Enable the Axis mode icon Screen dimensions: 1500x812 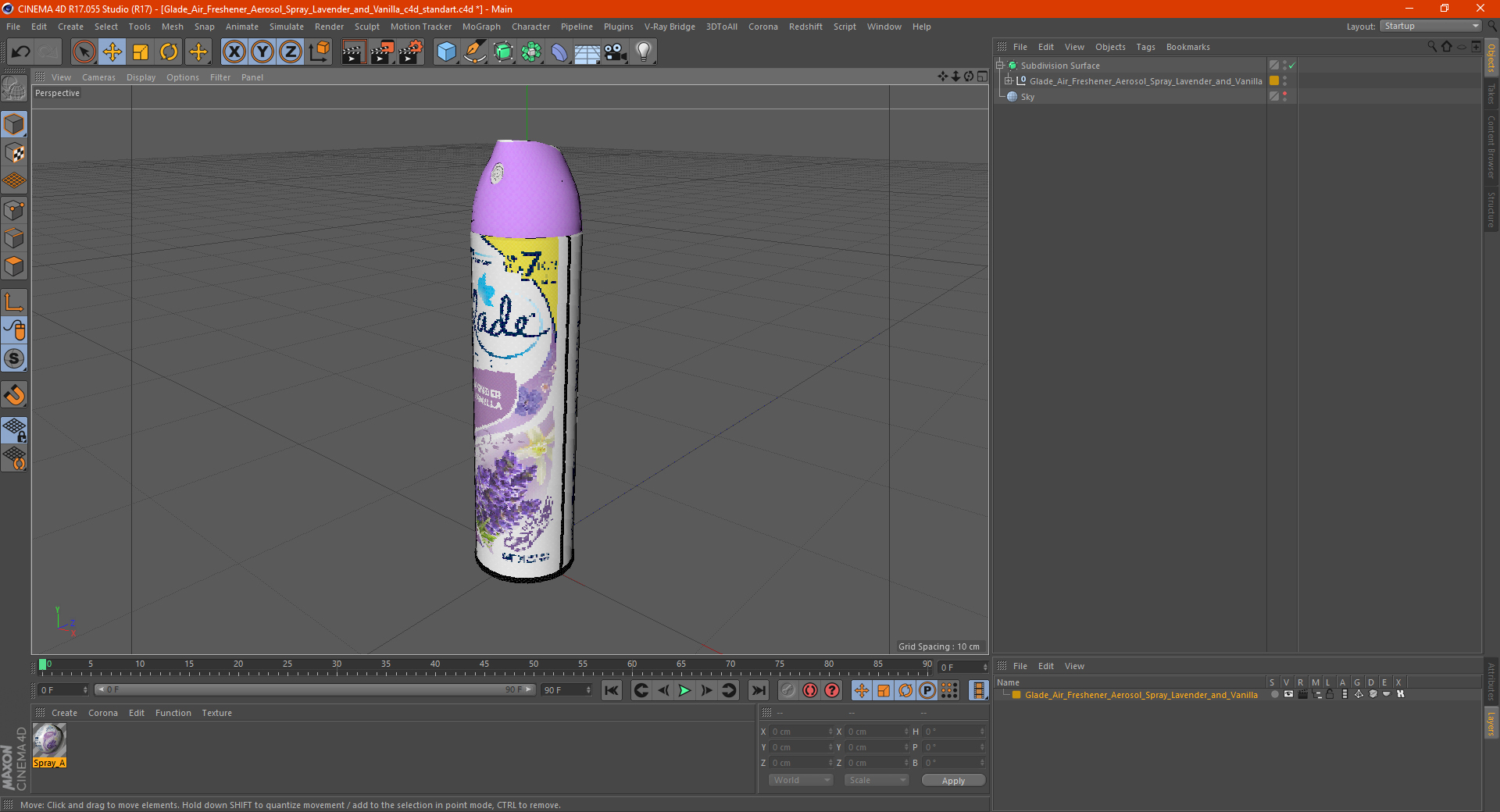[14, 302]
